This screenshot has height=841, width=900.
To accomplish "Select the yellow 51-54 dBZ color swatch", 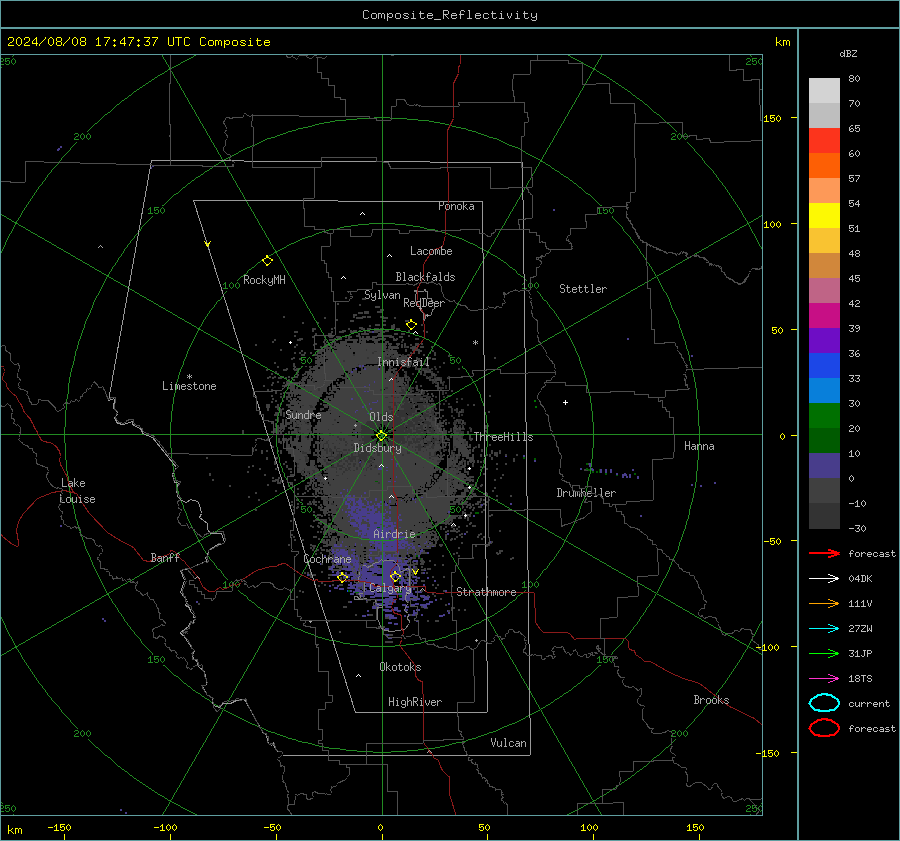I will pyautogui.click(x=824, y=215).
